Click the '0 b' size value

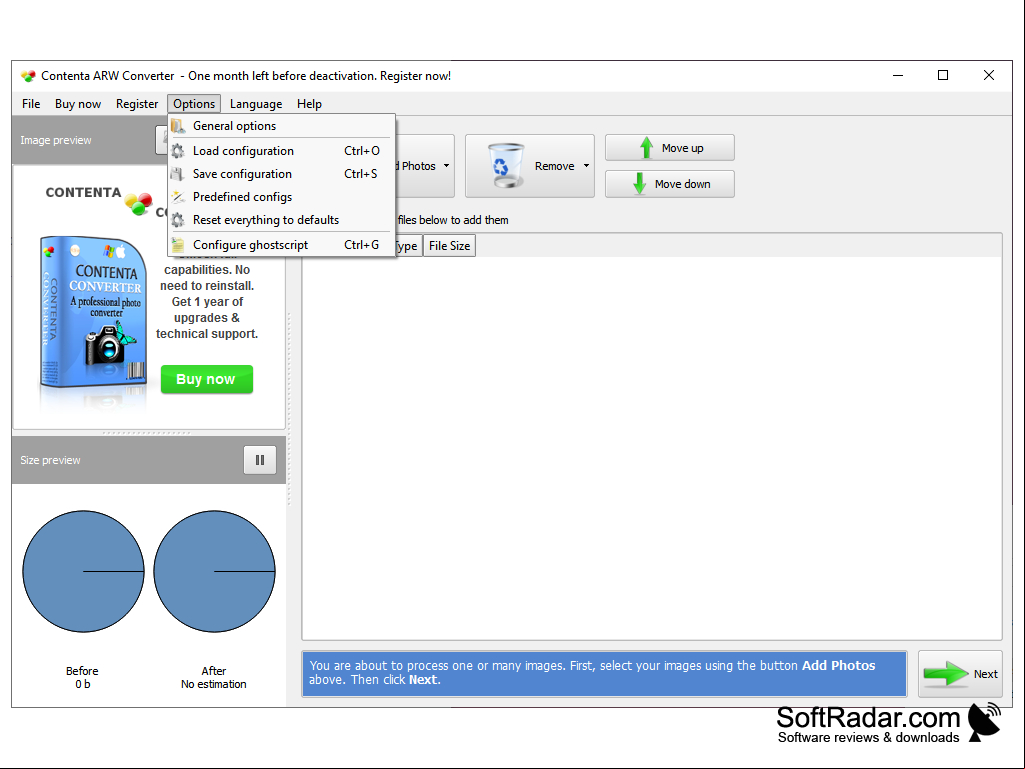[82, 684]
